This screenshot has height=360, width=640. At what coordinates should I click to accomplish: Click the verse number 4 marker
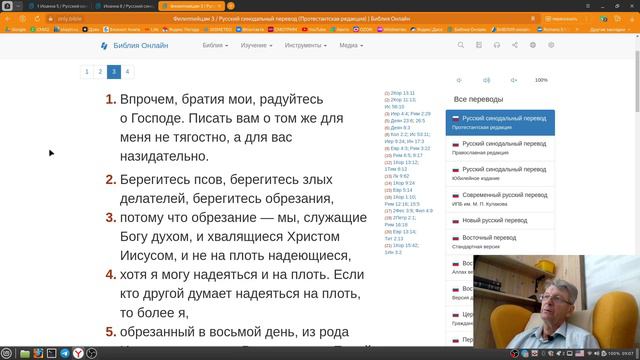111,275
